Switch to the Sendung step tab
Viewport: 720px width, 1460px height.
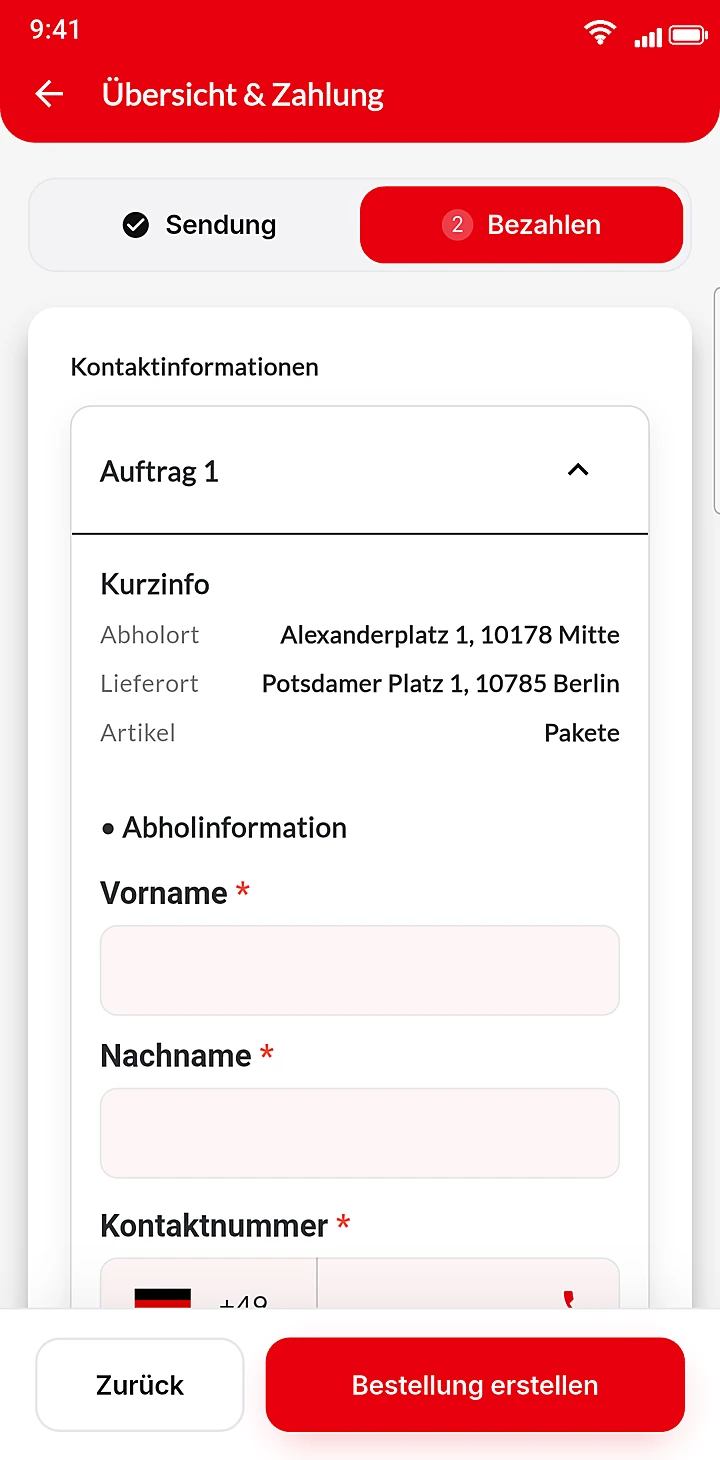point(198,225)
